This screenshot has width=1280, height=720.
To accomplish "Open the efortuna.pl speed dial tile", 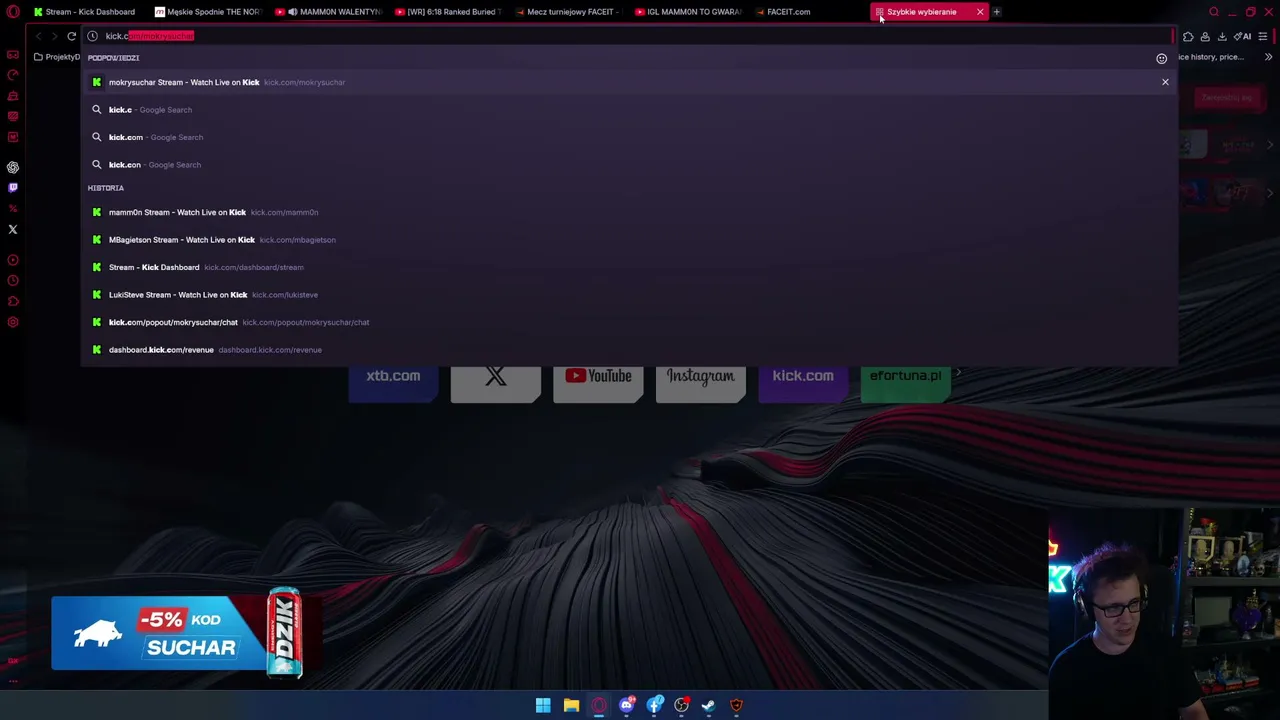I will pos(906,383).
